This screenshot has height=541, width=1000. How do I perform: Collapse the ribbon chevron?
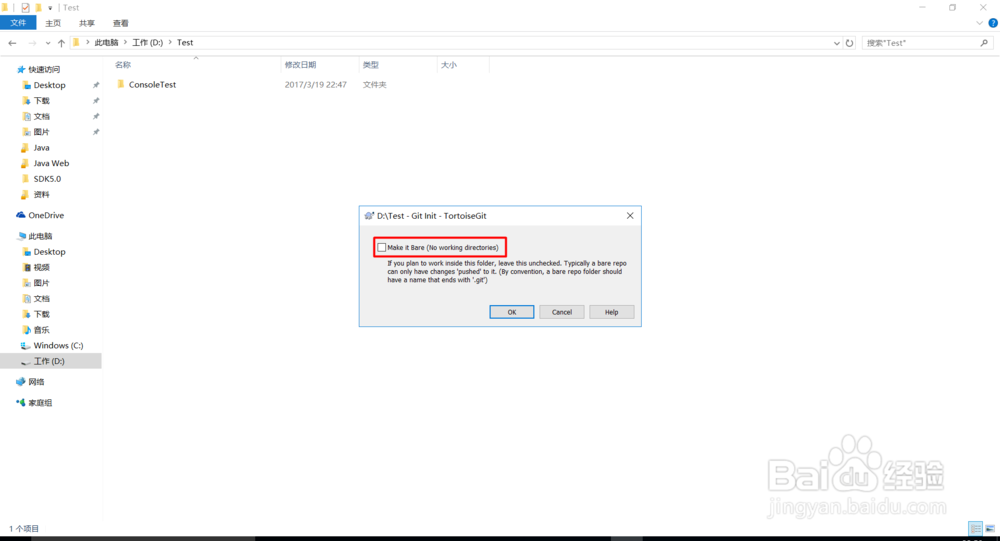(x=980, y=23)
